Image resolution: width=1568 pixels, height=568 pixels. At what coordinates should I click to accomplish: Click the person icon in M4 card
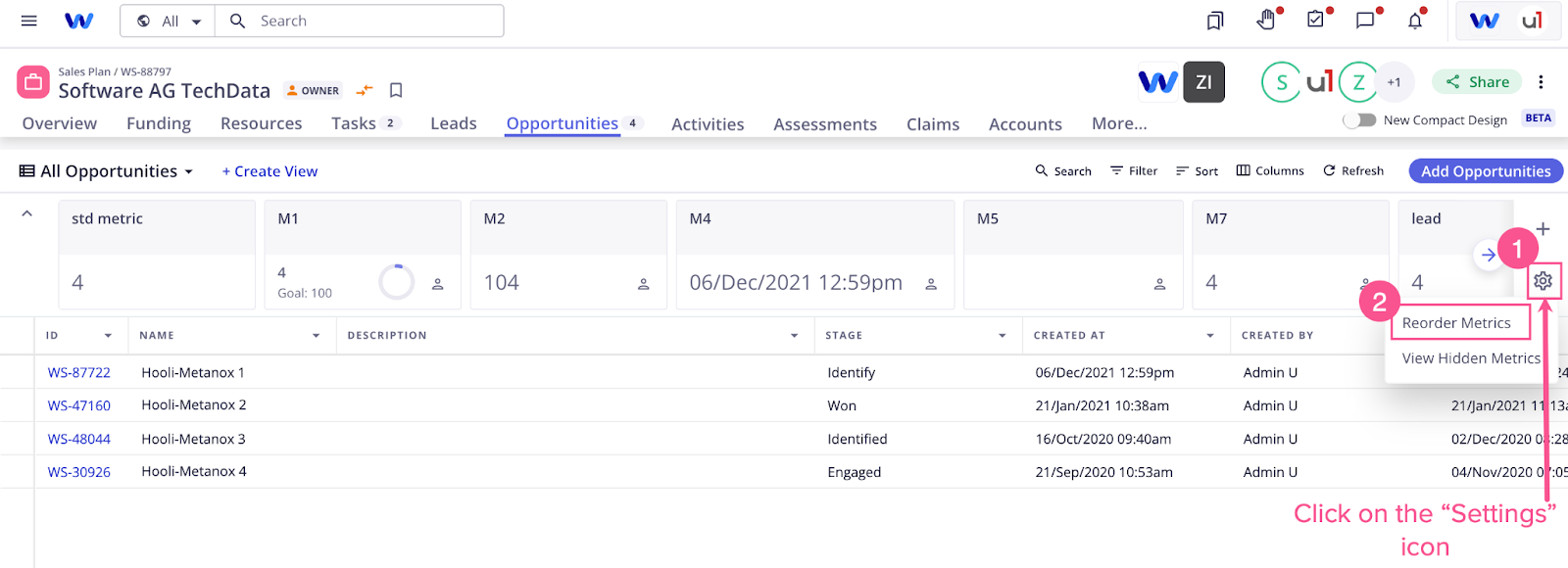point(931,284)
